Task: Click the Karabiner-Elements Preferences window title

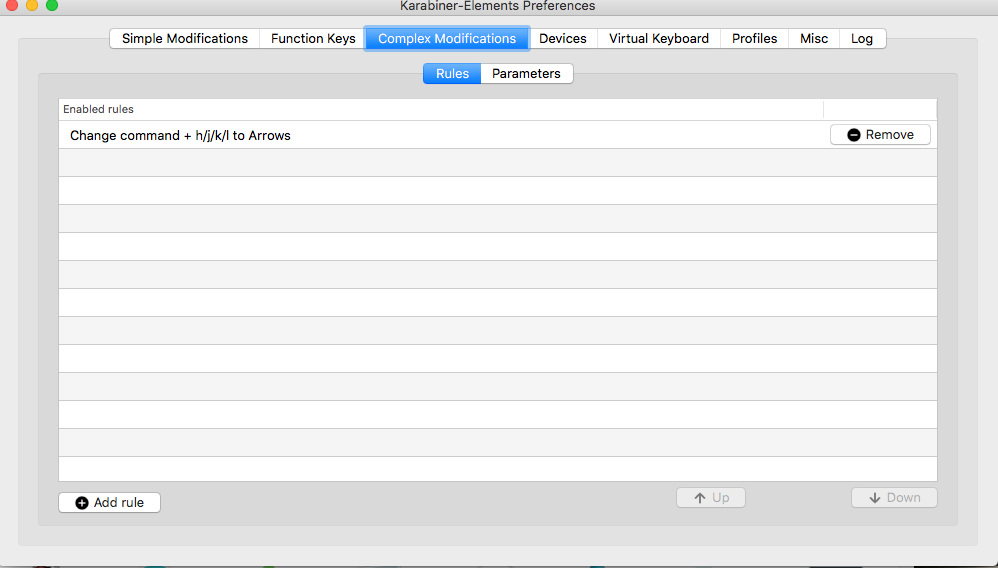Action: pyautogui.click(x=497, y=6)
